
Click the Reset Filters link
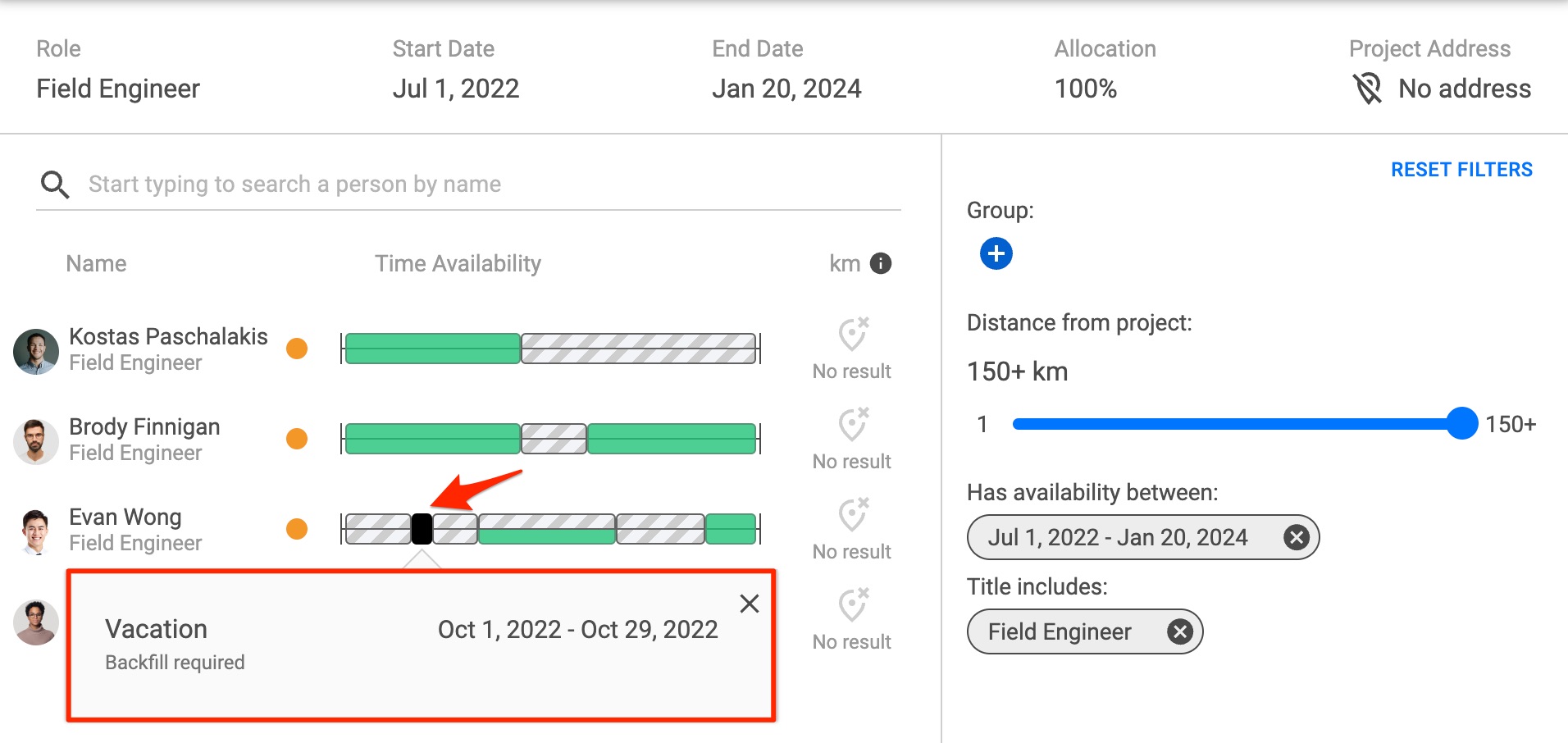pyautogui.click(x=1461, y=170)
